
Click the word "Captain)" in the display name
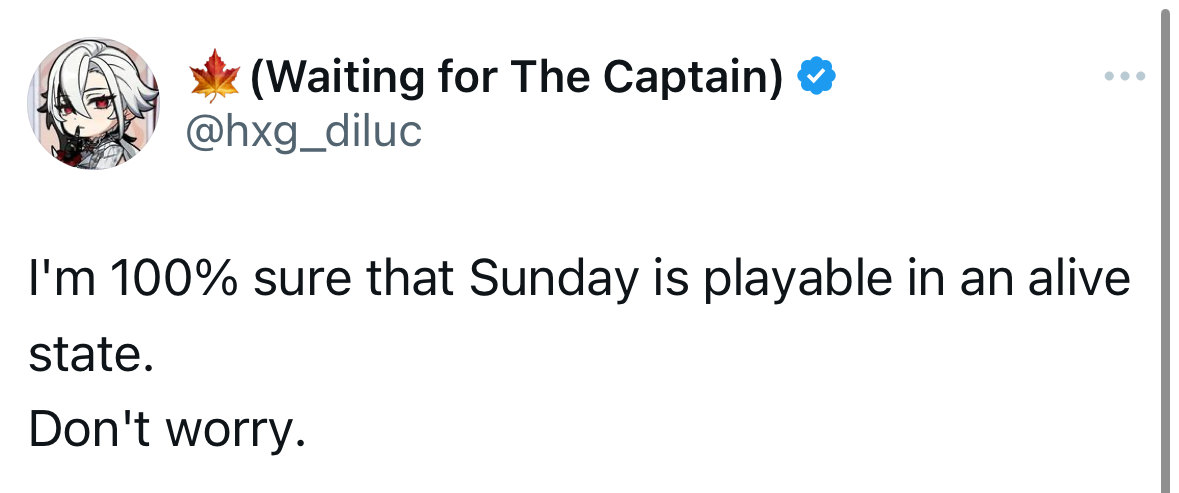pos(698,78)
